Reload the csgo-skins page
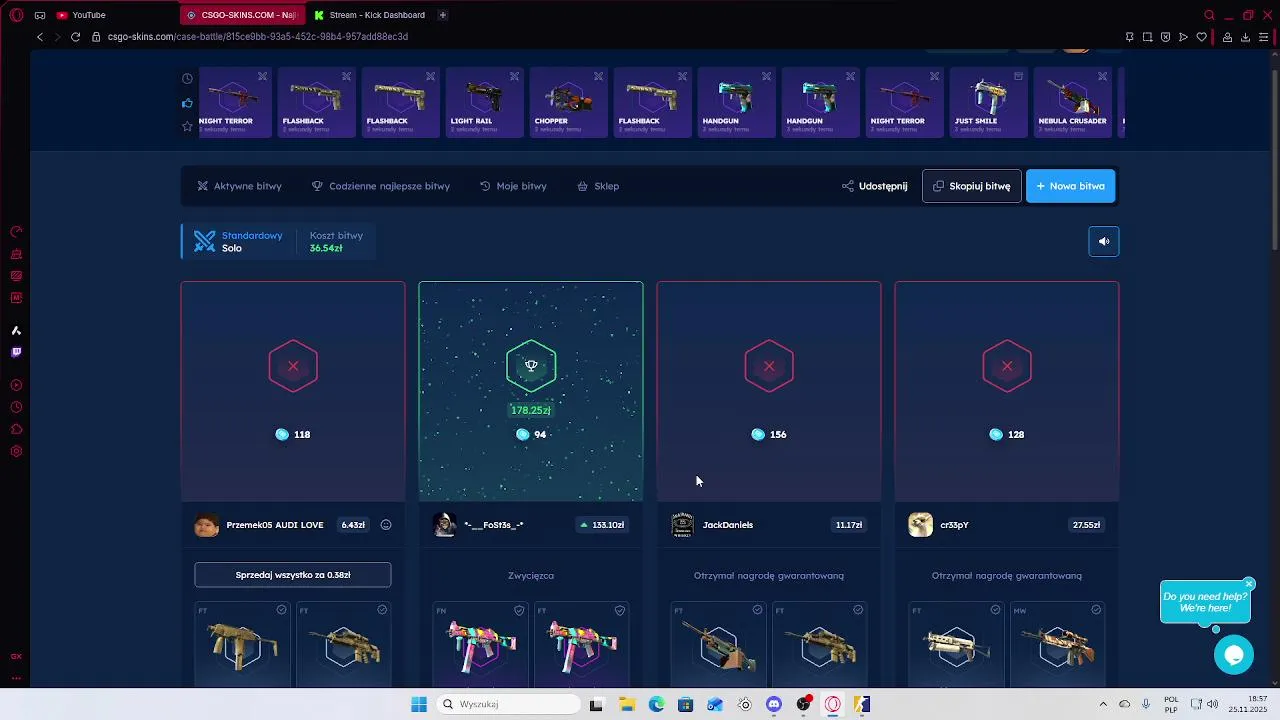The image size is (1280, 720). click(75, 37)
